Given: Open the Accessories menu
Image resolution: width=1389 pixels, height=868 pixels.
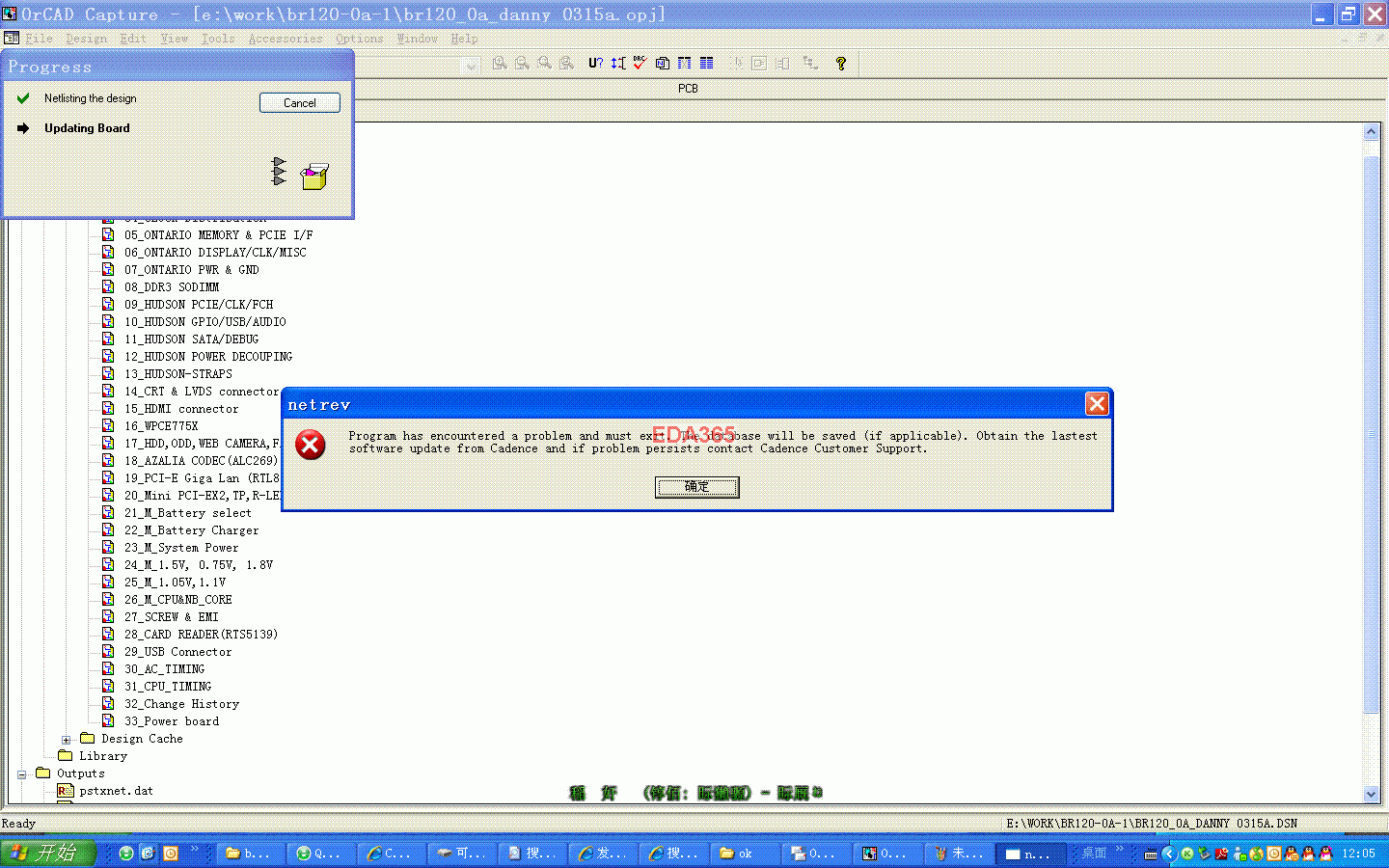Looking at the screenshot, I should (286, 39).
